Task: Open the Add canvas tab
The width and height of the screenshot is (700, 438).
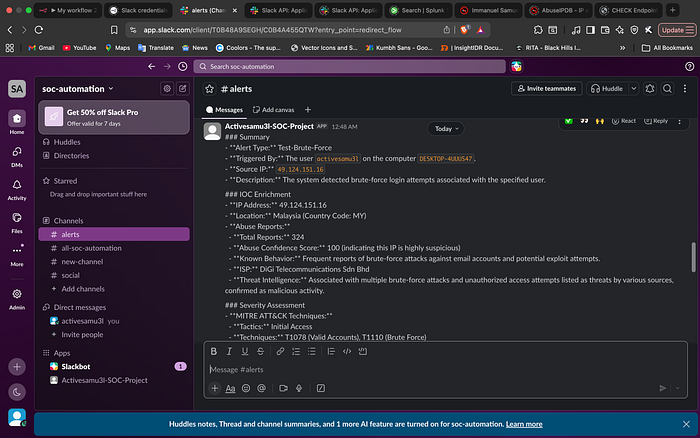Action: [x=273, y=110]
